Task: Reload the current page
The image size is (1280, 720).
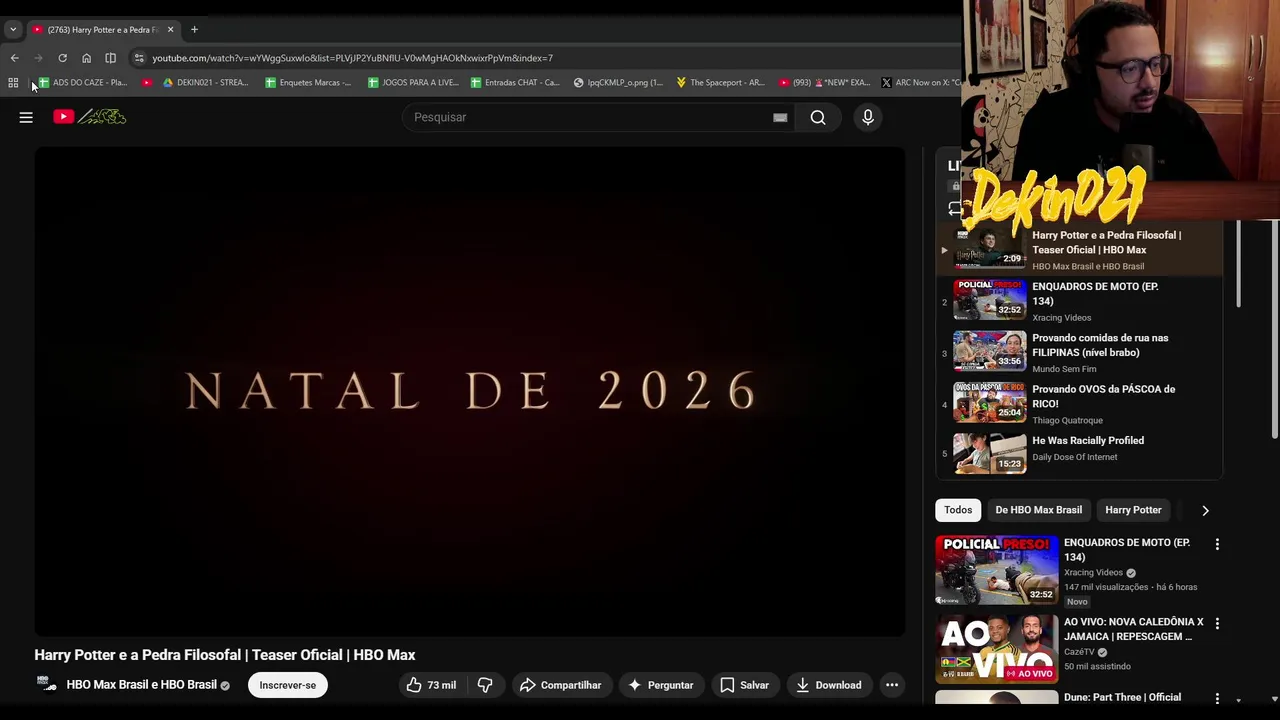Action: (62, 58)
